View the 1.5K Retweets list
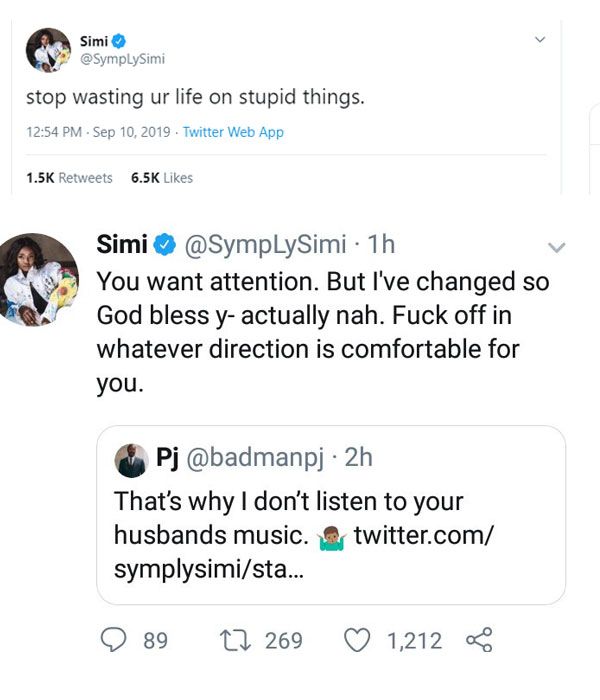Screen dimensions: 600x700 [x=69, y=178]
